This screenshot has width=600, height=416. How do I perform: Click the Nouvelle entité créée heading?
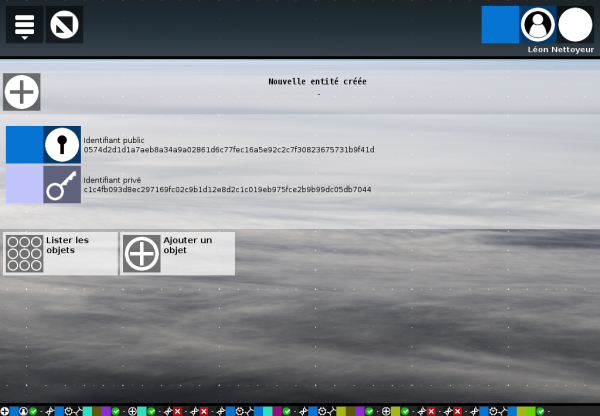point(317,82)
